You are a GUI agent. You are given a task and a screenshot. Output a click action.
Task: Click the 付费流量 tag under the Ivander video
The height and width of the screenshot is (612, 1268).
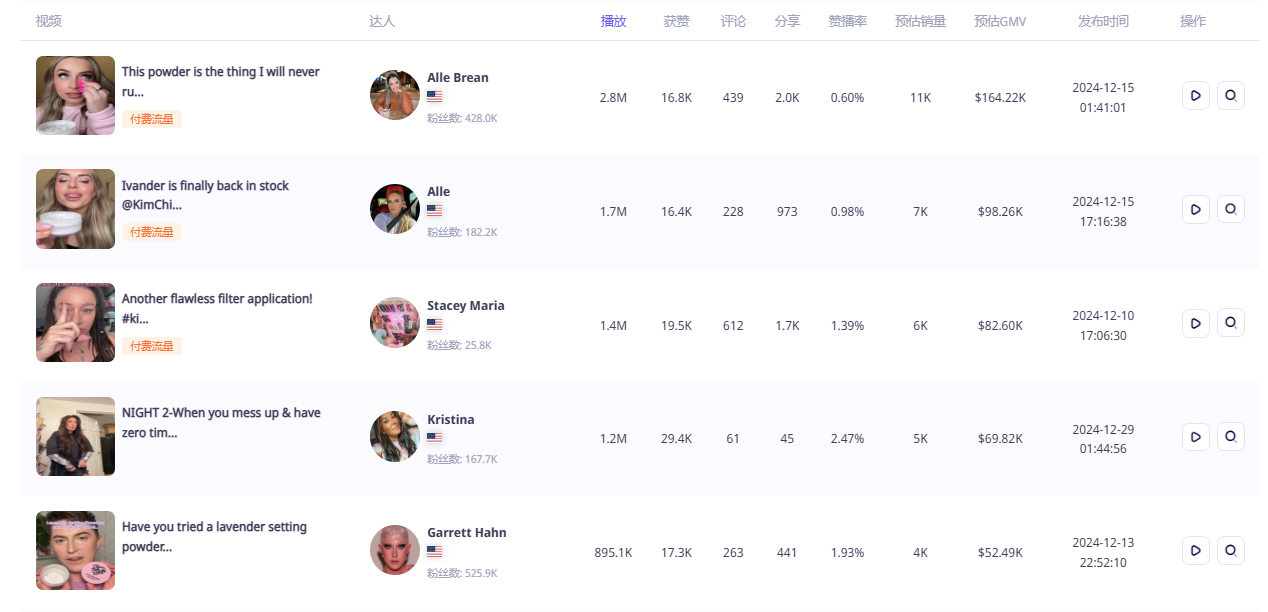[152, 232]
